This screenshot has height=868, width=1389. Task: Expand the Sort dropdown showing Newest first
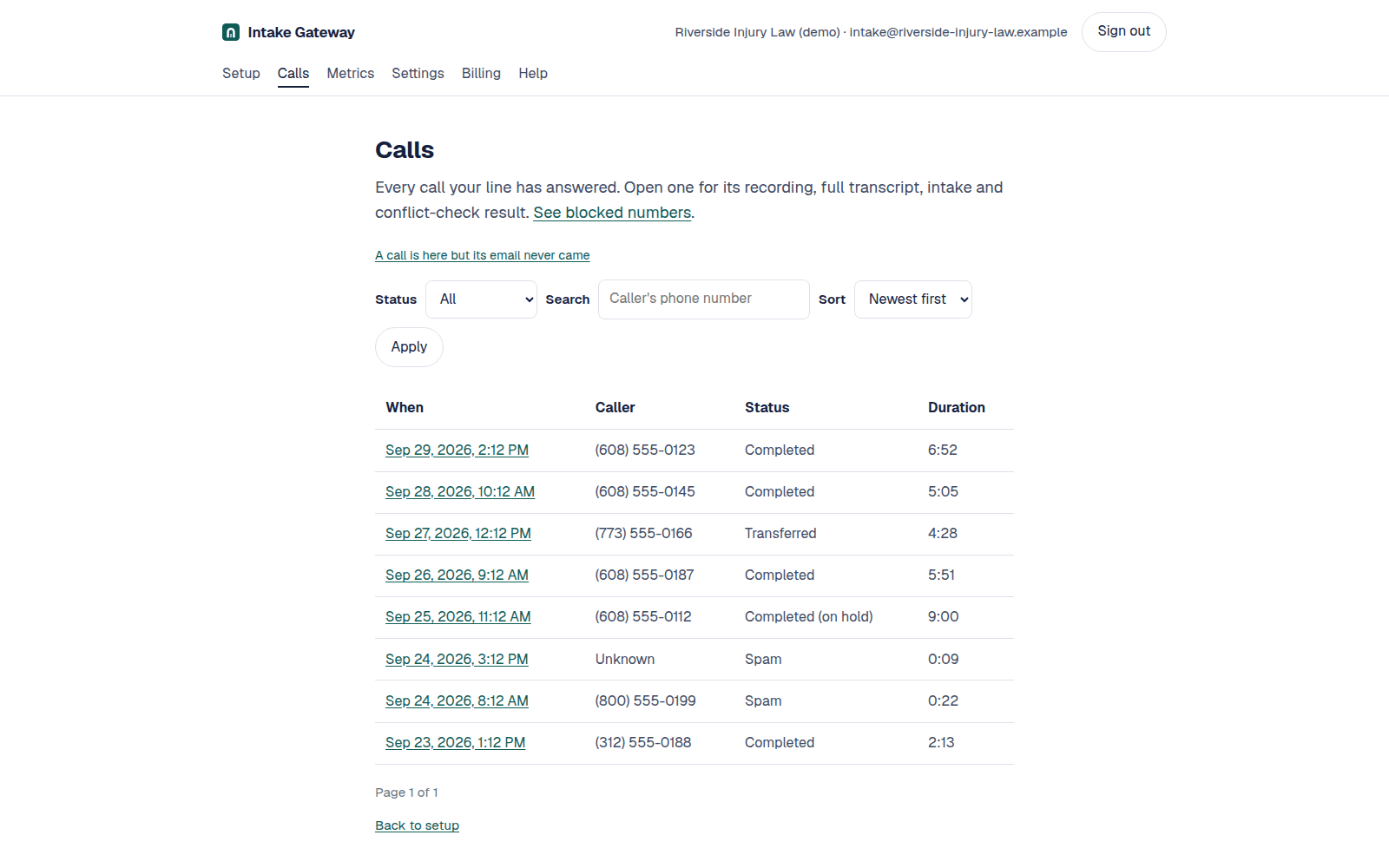[x=913, y=299]
